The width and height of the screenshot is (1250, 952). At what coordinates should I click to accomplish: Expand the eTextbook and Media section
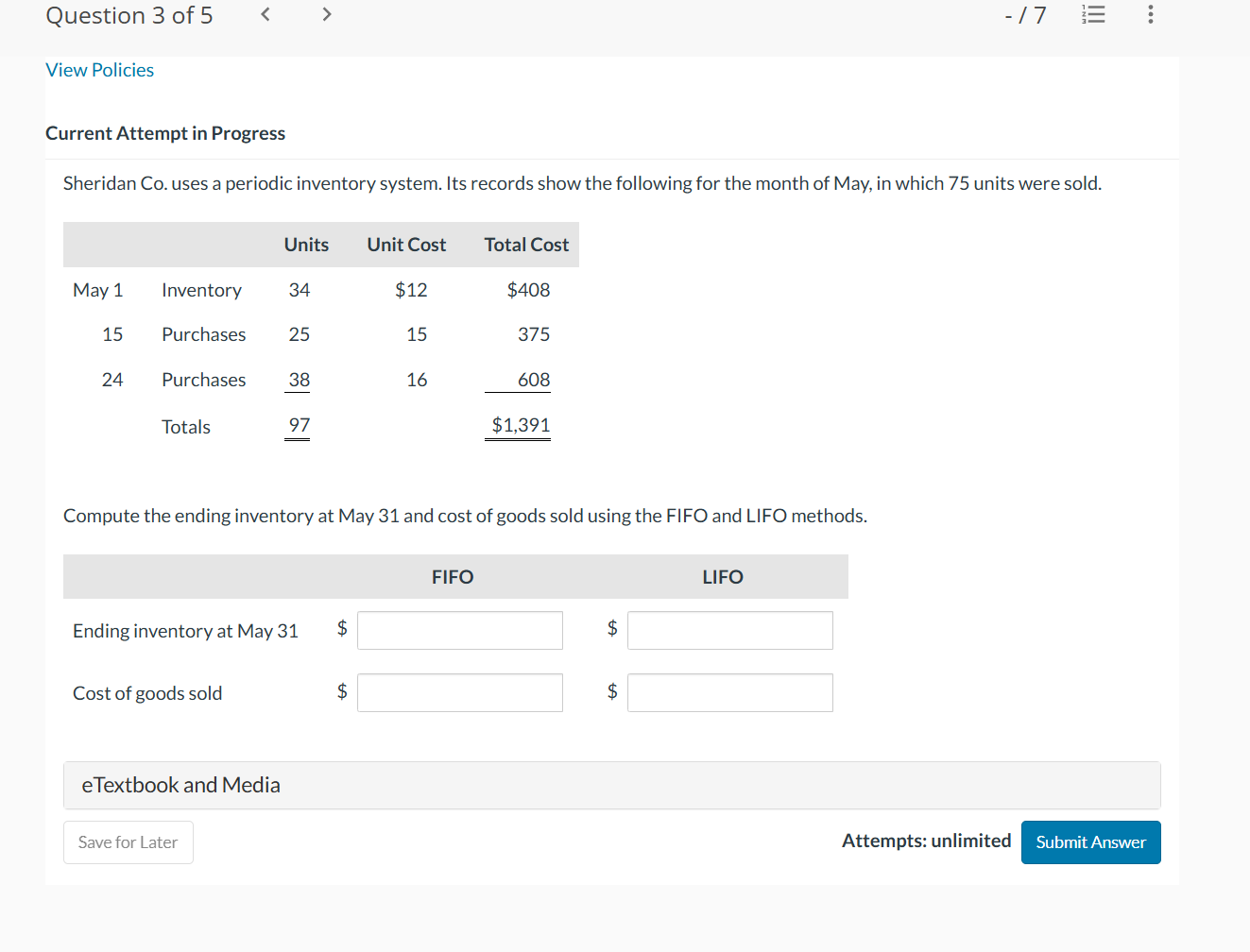pyautogui.click(x=611, y=785)
